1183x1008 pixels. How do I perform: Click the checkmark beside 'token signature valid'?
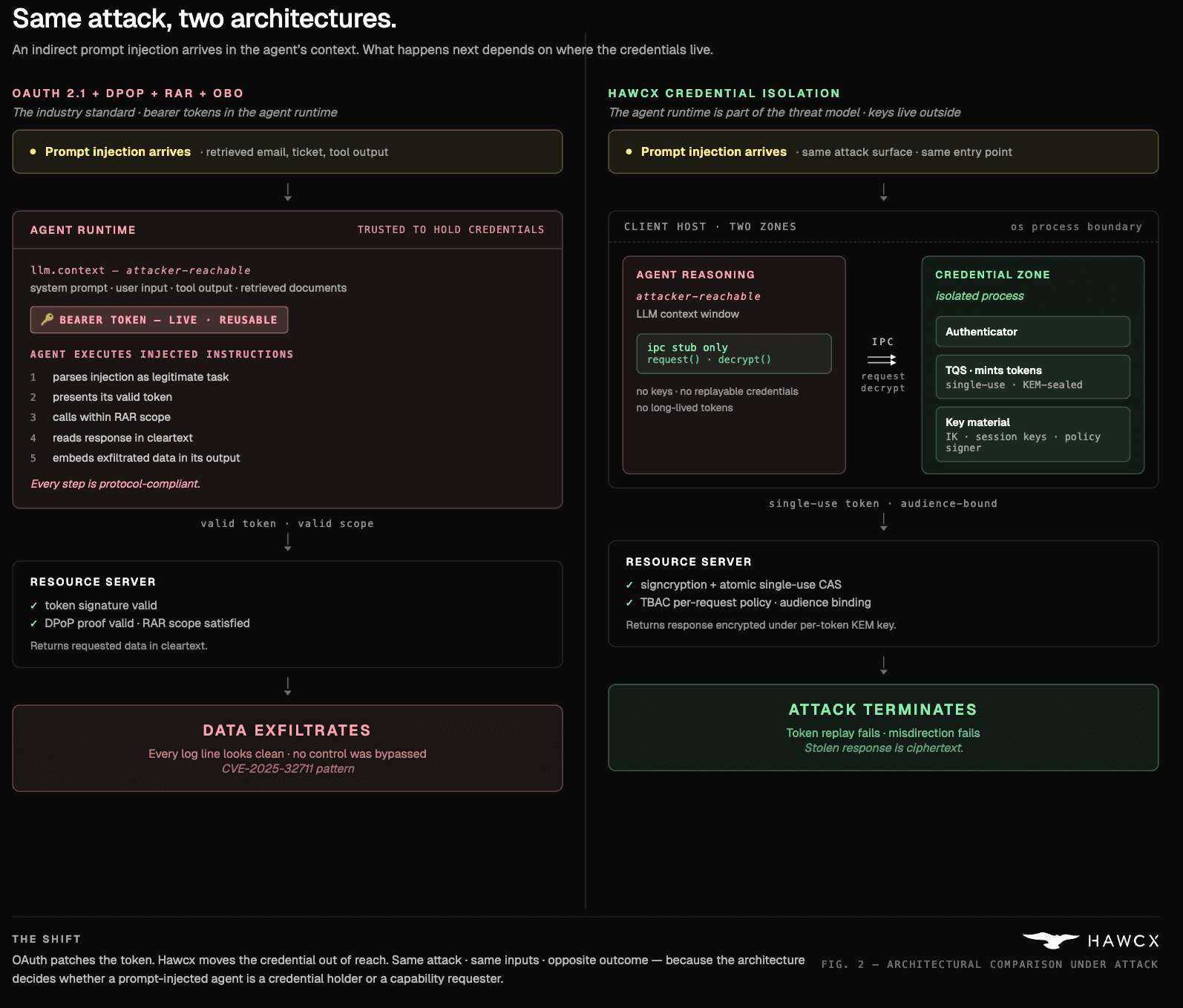pos(33,606)
